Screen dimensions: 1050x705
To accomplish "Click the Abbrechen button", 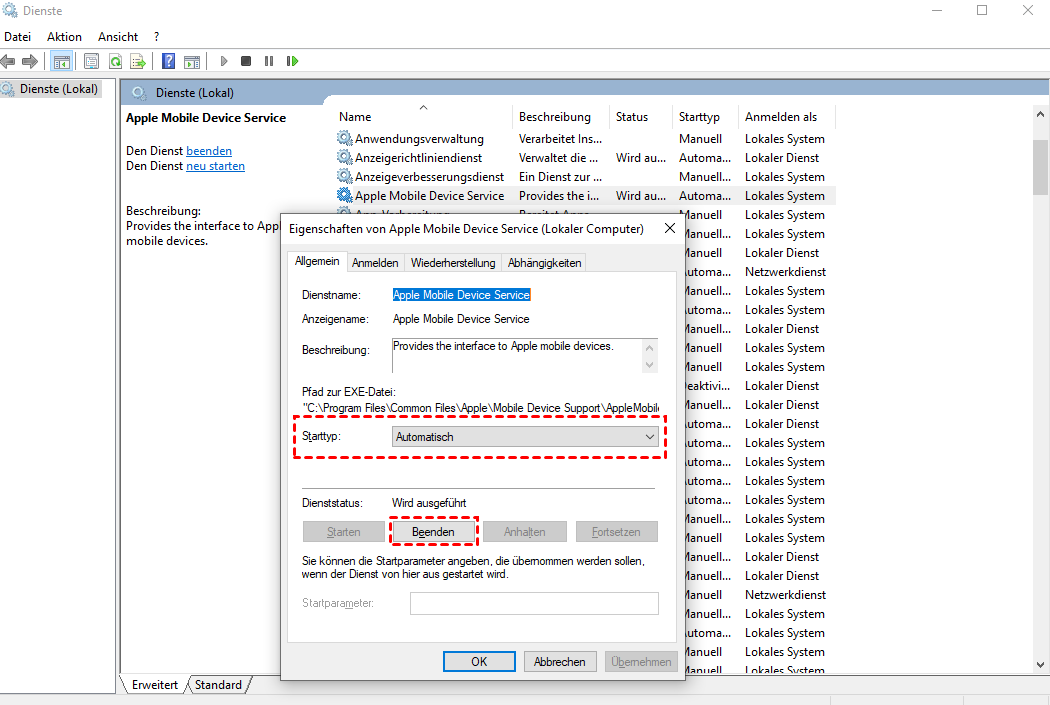I will click(560, 661).
